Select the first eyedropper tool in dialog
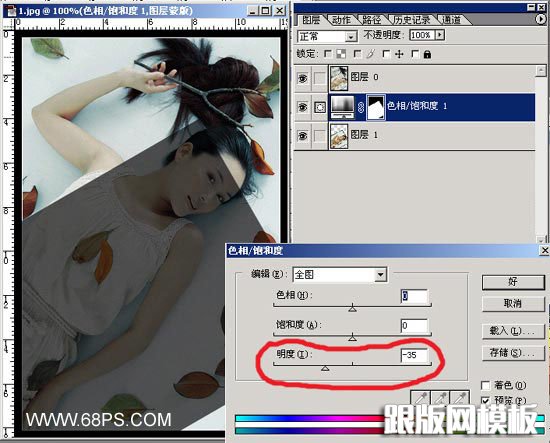Image resolution: width=550 pixels, height=443 pixels. point(420,398)
